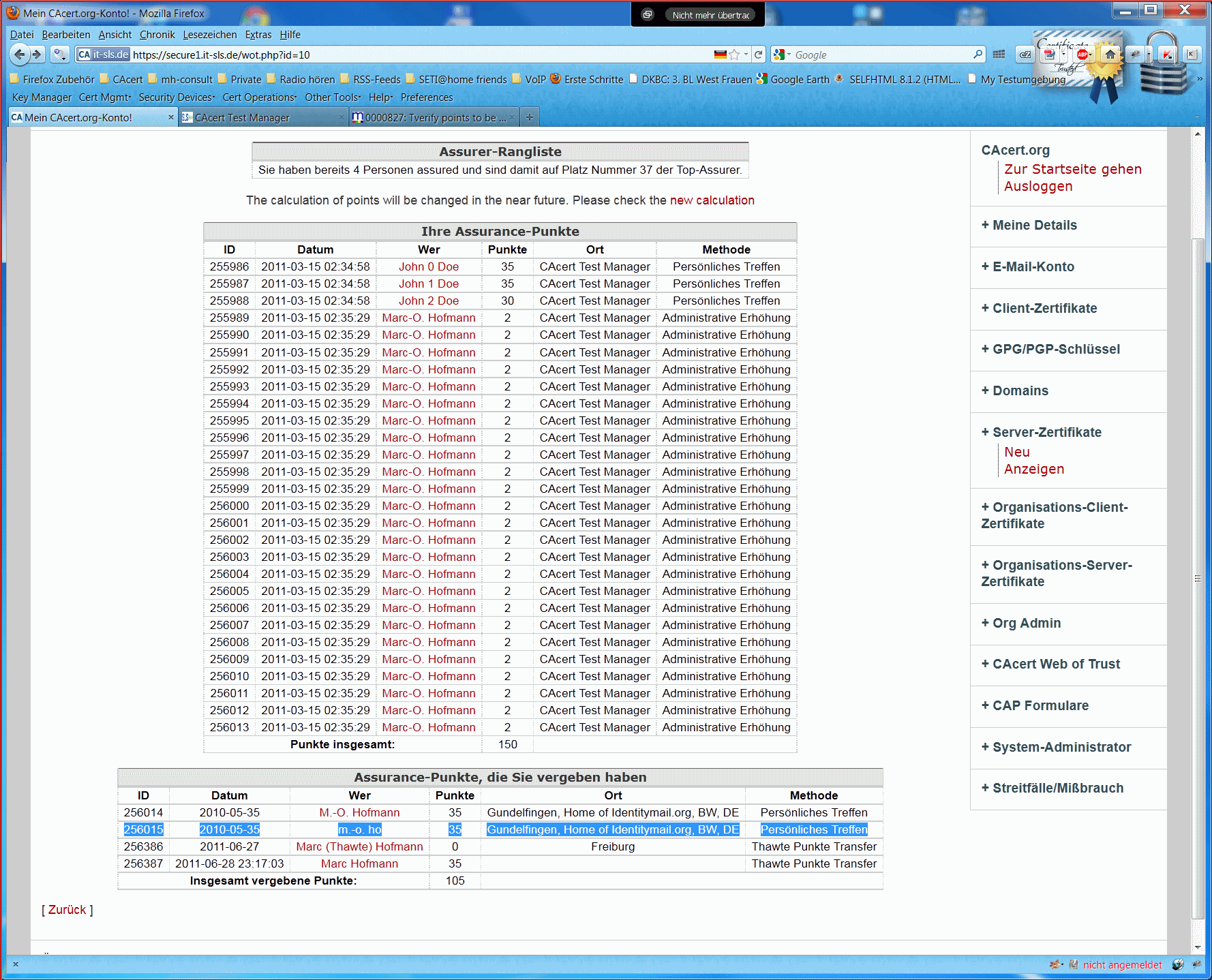Close the Mein CAcert.org-Konto! tab
Image resolution: width=1212 pixels, height=980 pixels.
(x=171, y=117)
